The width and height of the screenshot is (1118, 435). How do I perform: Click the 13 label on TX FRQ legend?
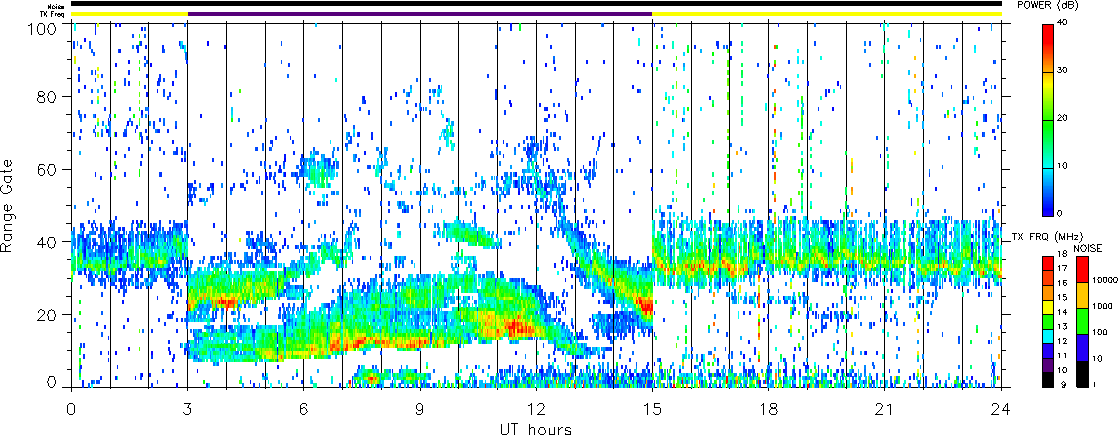1062,327
